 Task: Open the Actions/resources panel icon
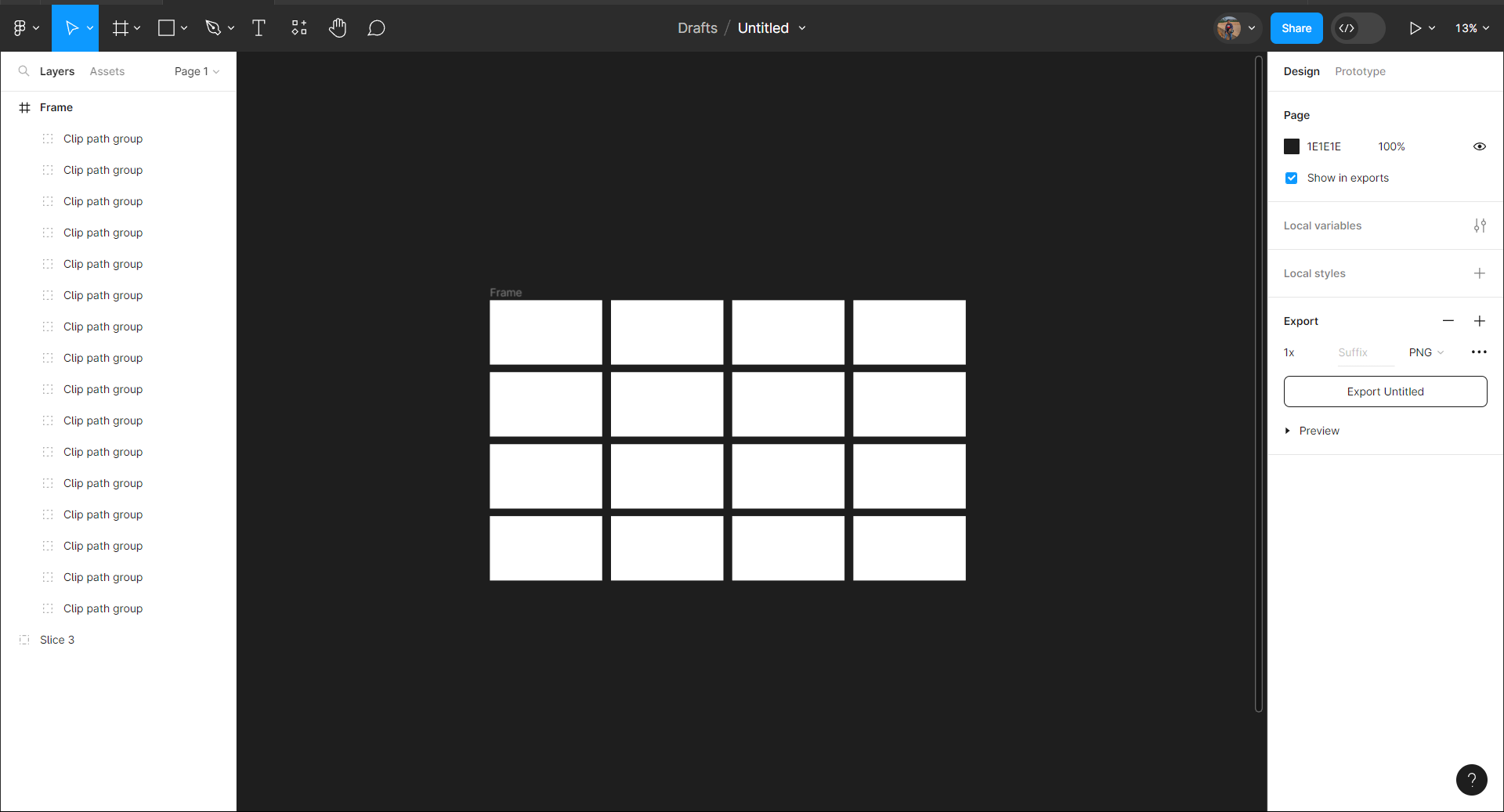coord(298,28)
